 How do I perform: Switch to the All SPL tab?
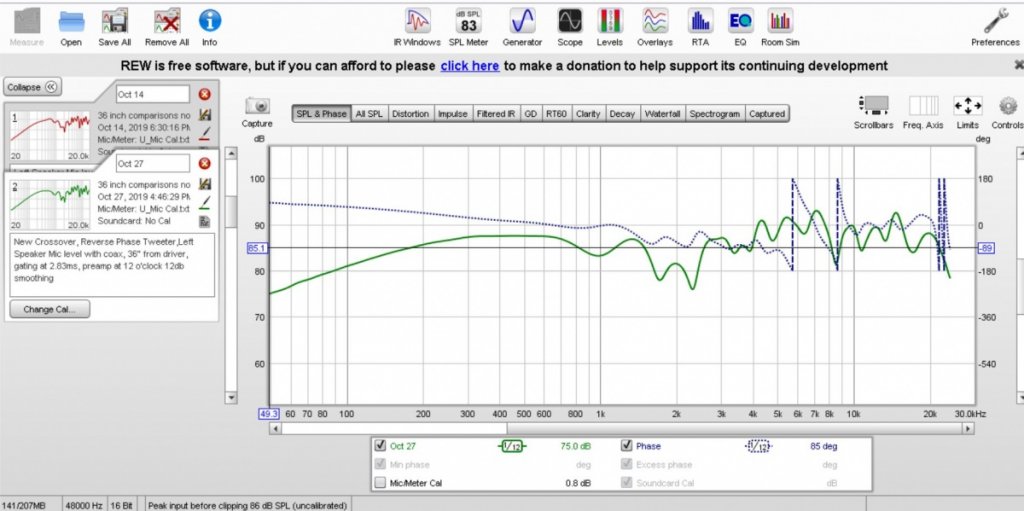369,114
